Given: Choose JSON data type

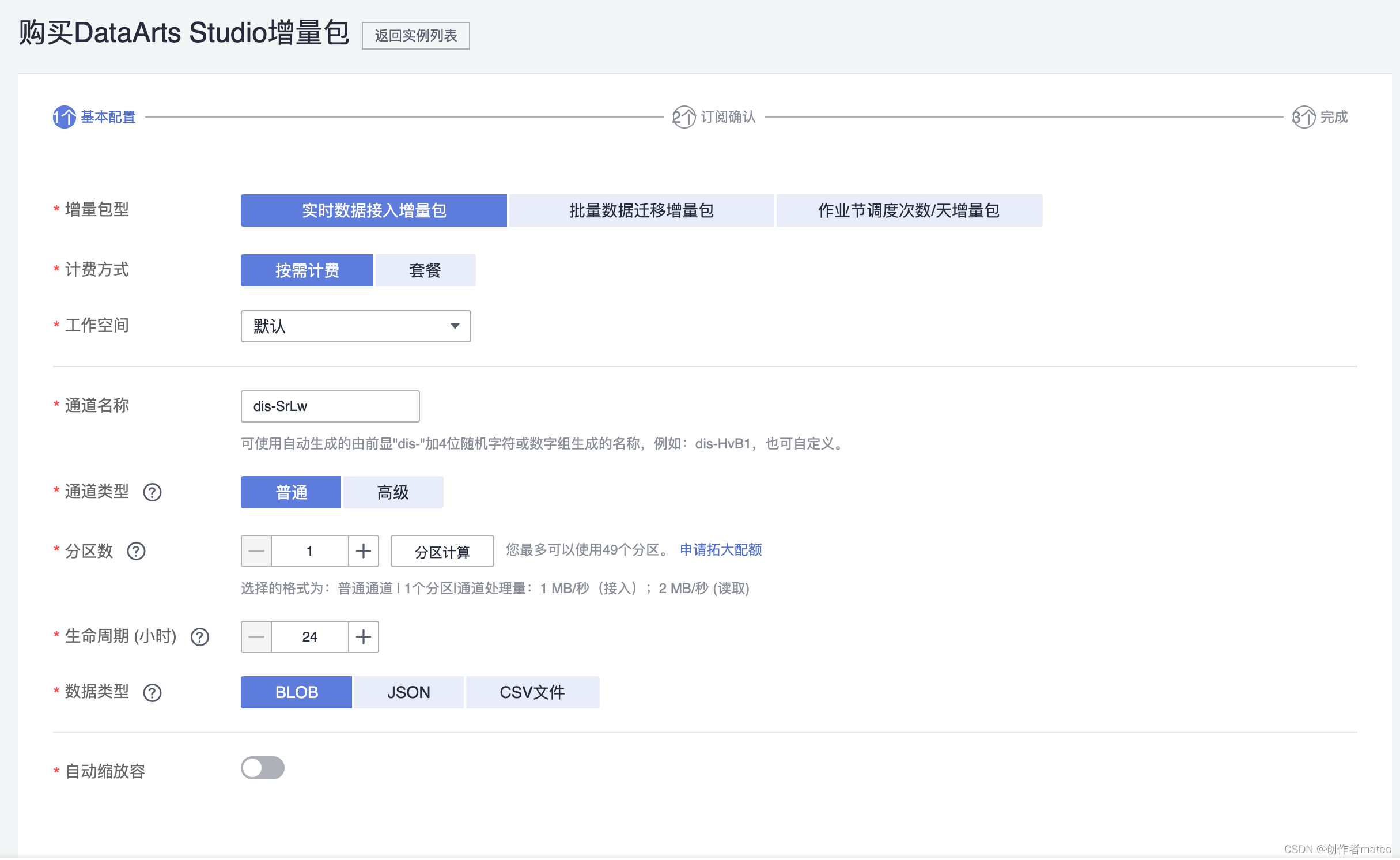Looking at the screenshot, I should click(x=408, y=692).
